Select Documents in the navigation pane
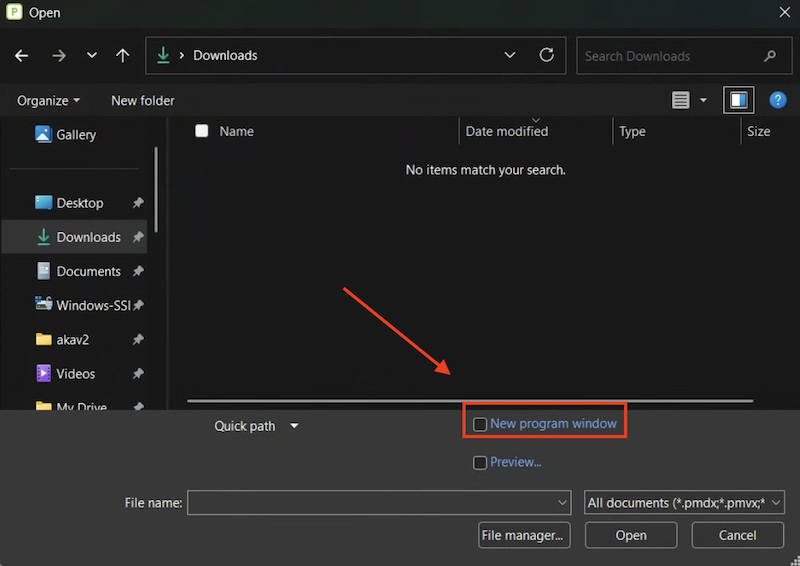800x566 pixels. 88,271
